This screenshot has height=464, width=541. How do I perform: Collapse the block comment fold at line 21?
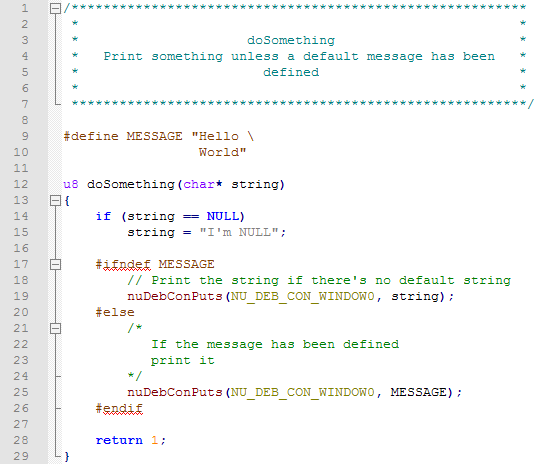(x=55, y=328)
